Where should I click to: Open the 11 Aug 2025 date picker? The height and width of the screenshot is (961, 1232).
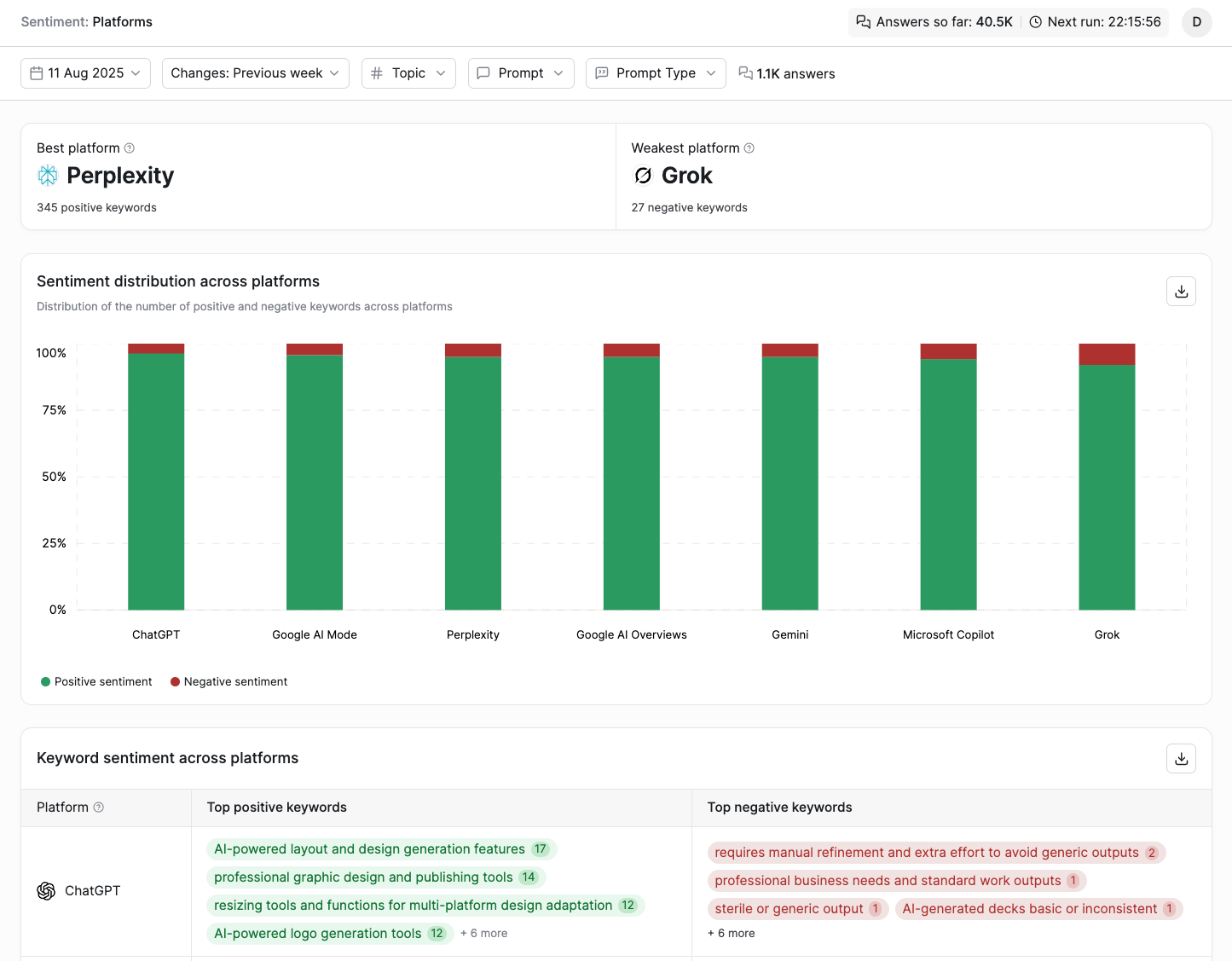coord(85,73)
